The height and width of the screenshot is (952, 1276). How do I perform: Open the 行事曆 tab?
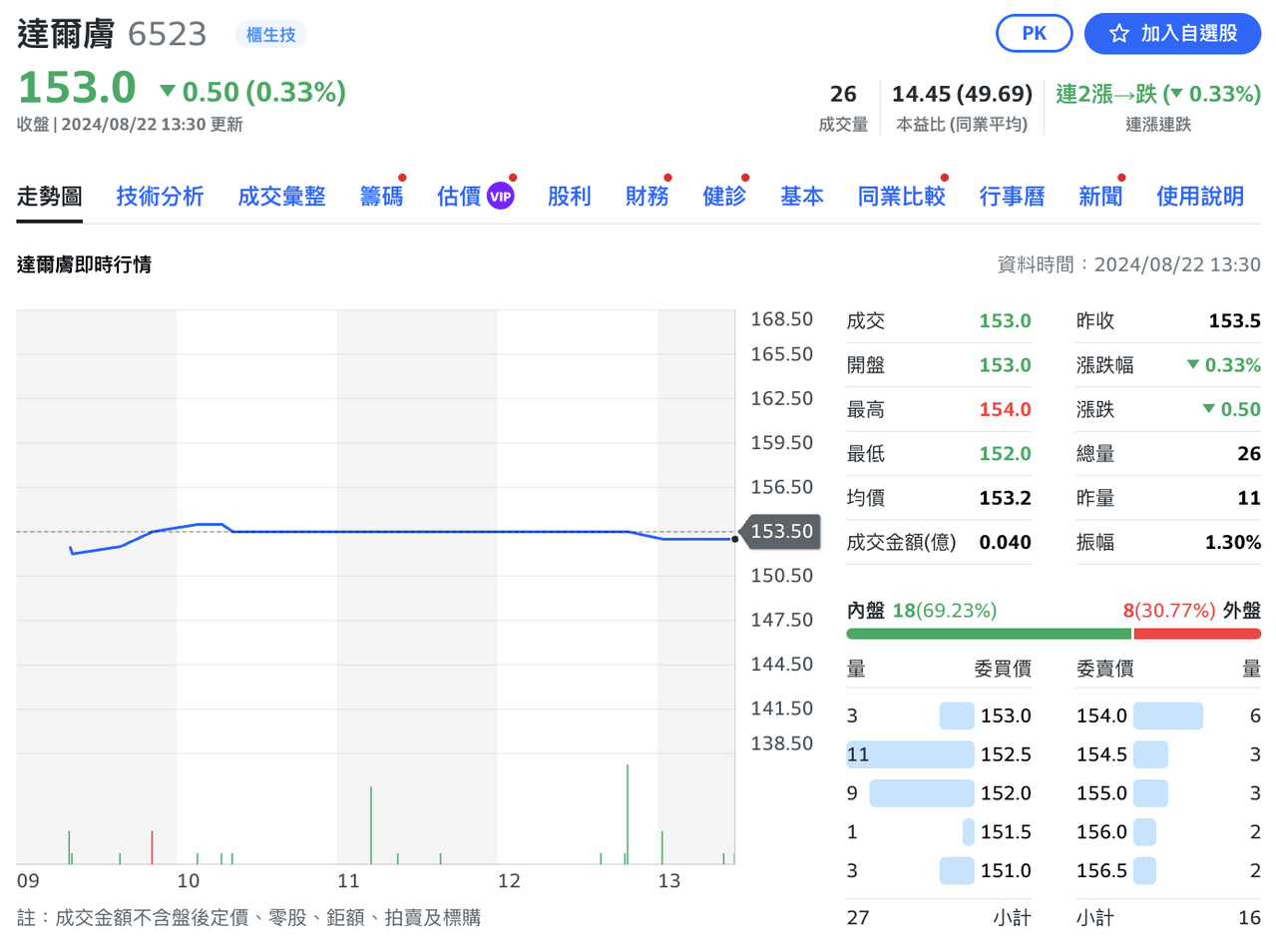[1012, 197]
